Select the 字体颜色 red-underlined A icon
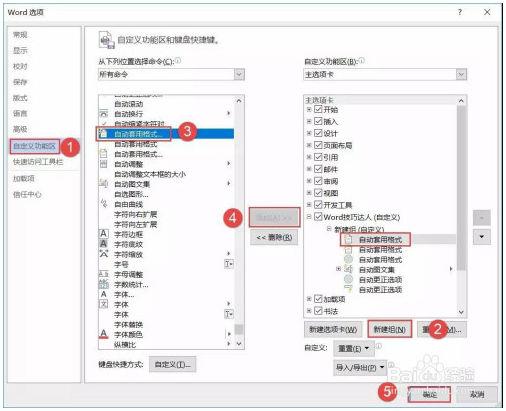This screenshot has width=506, height=411. [104, 334]
